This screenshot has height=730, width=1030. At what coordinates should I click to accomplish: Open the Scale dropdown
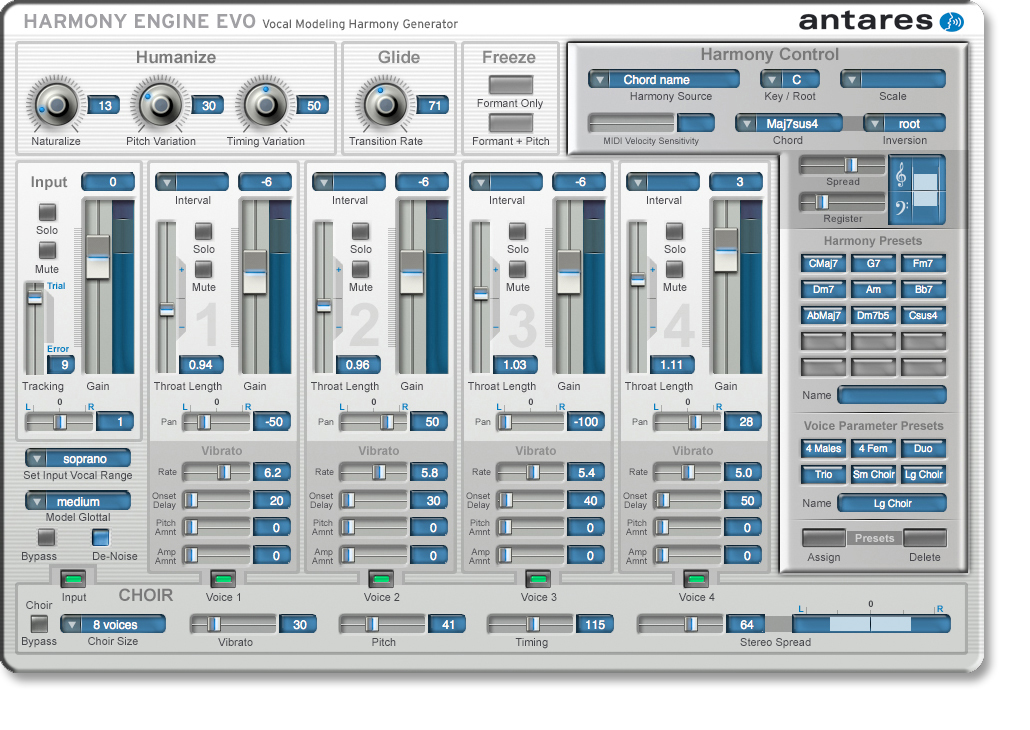click(x=893, y=80)
